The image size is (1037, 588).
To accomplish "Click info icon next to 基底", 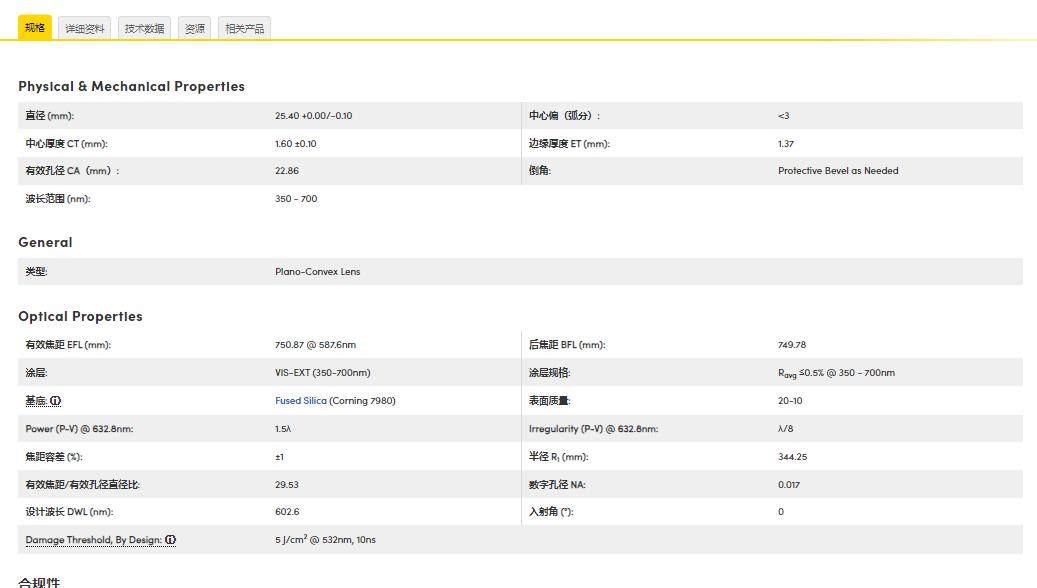I will (56, 401).
